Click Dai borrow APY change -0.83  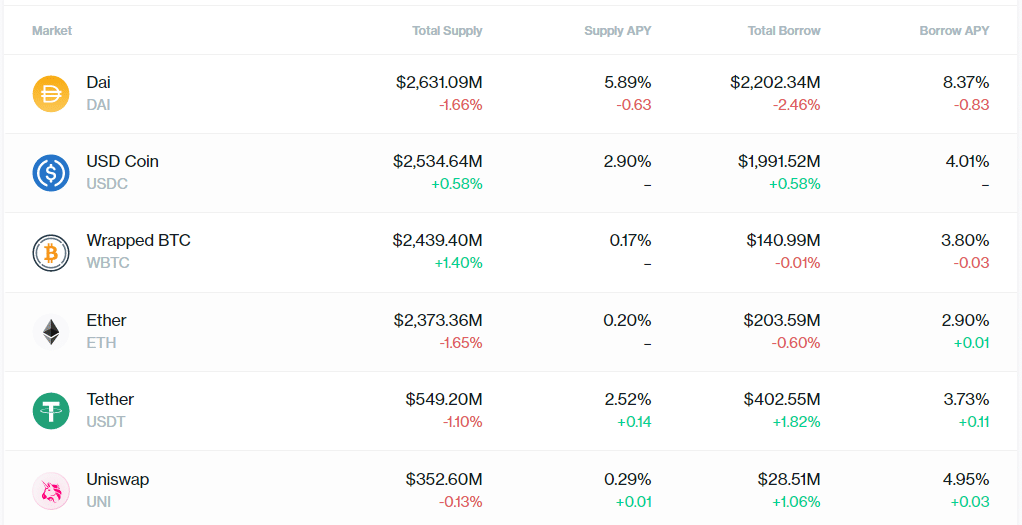972,104
